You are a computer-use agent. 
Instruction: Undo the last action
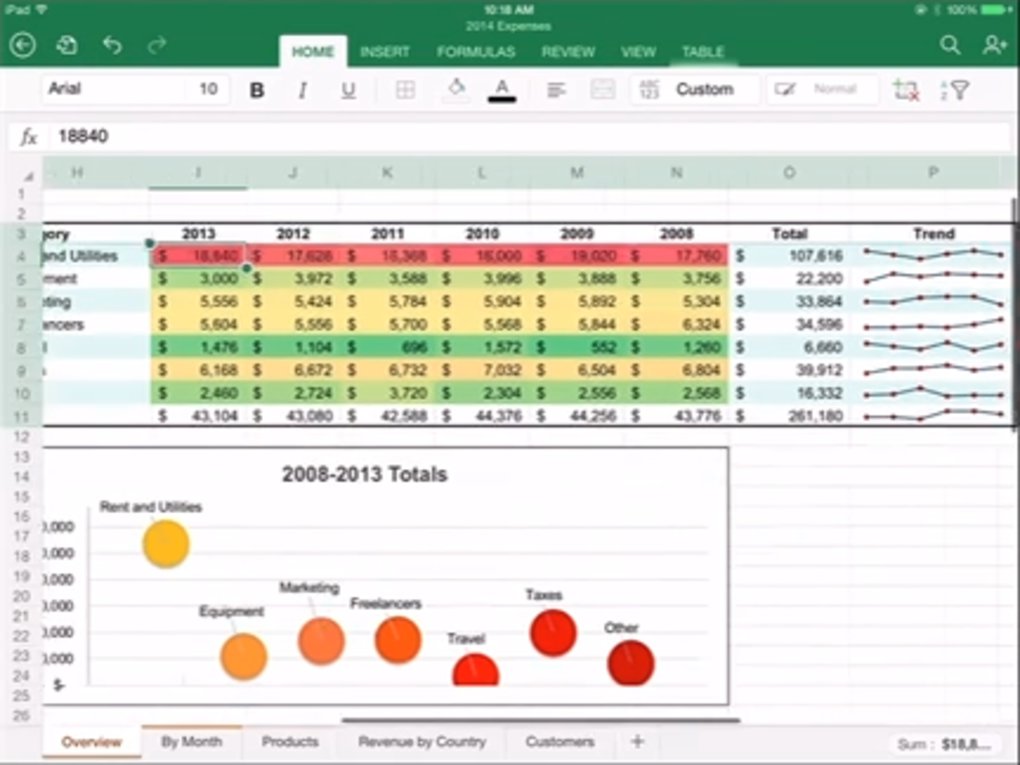click(112, 46)
